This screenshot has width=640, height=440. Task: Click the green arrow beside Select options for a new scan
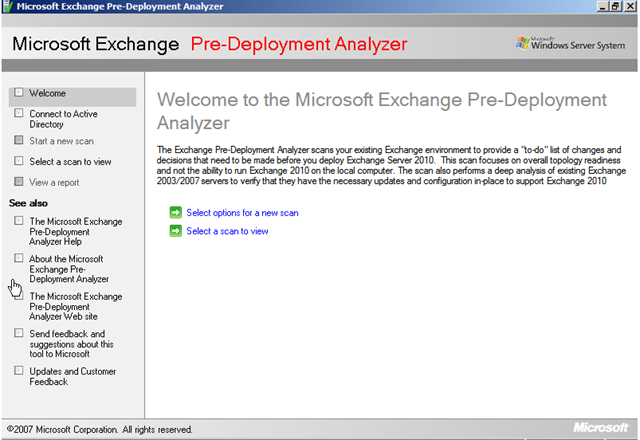point(176,213)
